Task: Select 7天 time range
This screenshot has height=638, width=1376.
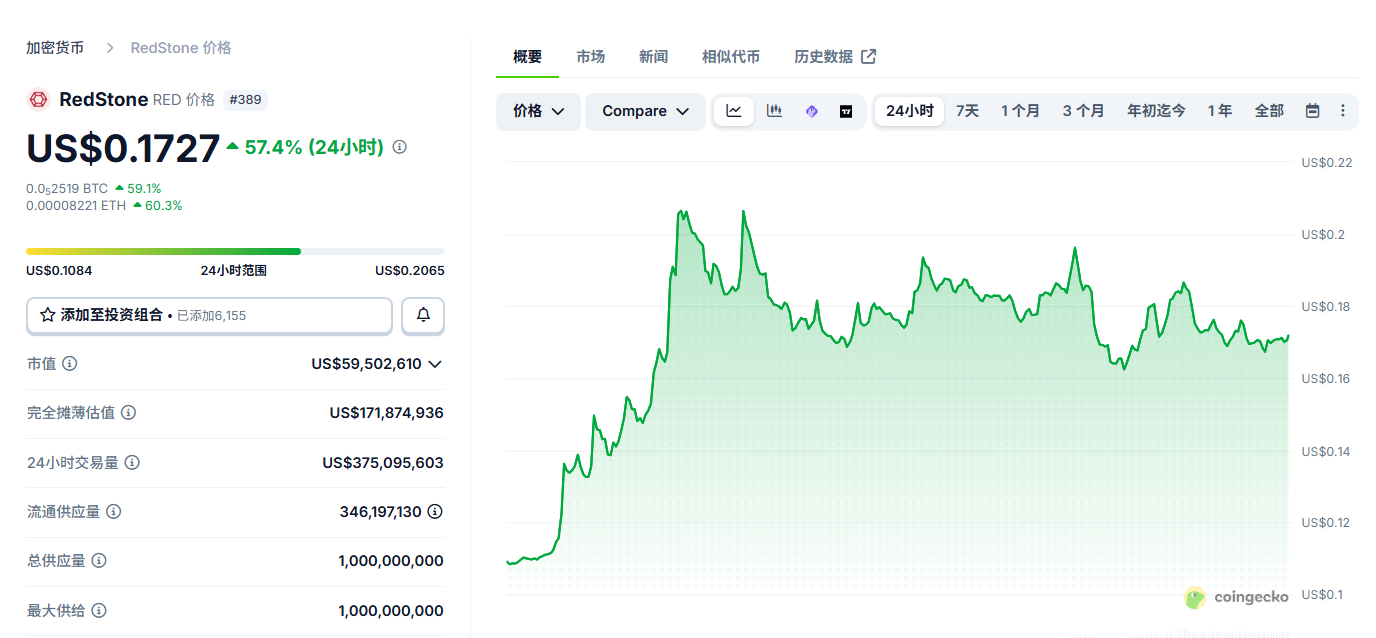Action: 967,111
